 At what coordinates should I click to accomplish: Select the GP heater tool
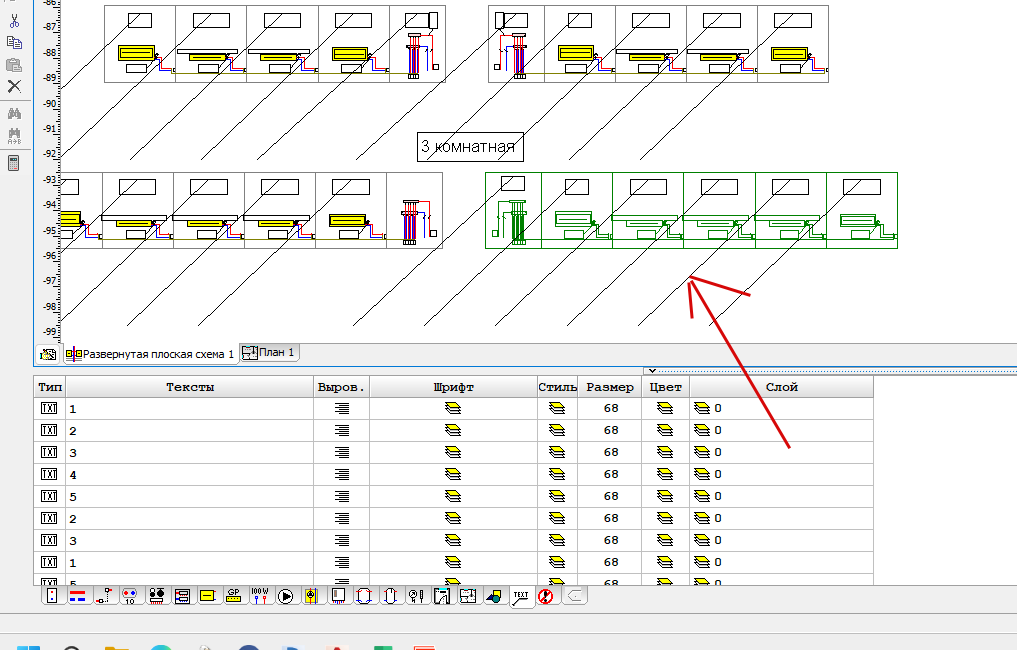[233, 596]
